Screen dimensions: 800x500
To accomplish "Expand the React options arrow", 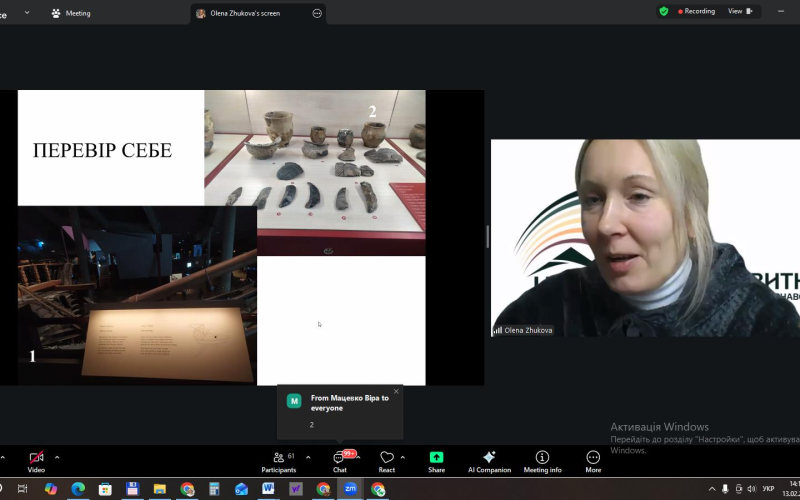I will click(403, 457).
